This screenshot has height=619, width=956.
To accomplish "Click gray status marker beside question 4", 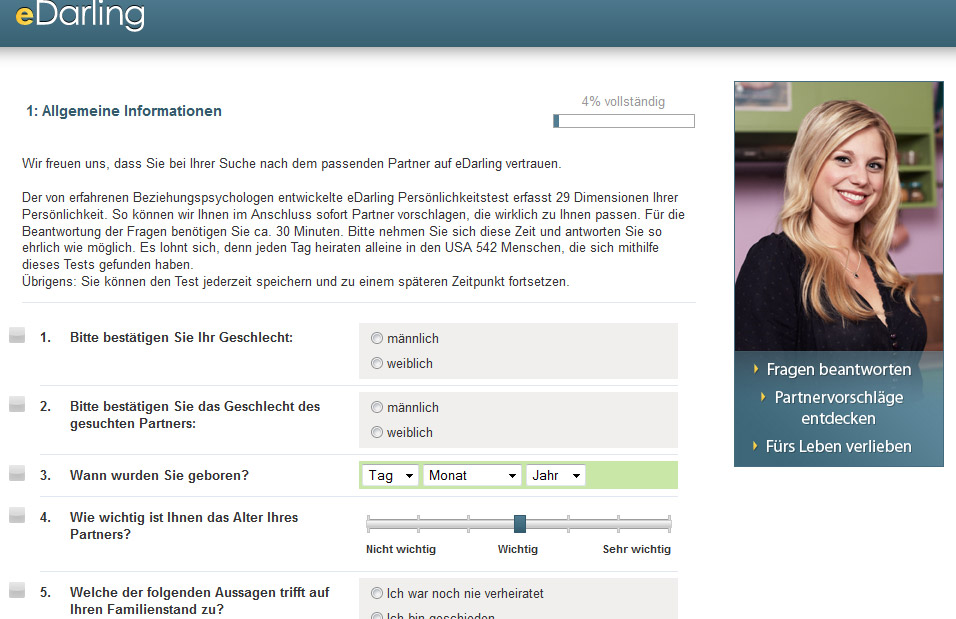I will pos(17,515).
